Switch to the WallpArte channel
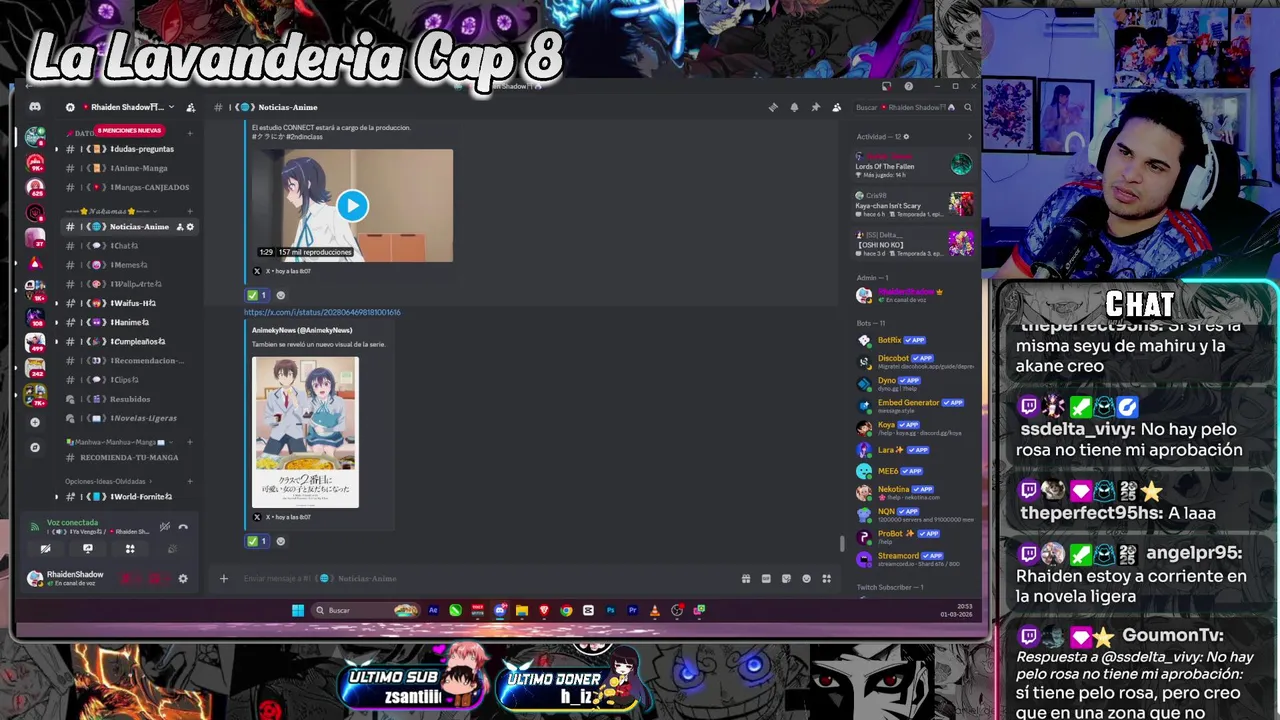The width and height of the screenshot is (1280, 720). (x=128, y=284)
